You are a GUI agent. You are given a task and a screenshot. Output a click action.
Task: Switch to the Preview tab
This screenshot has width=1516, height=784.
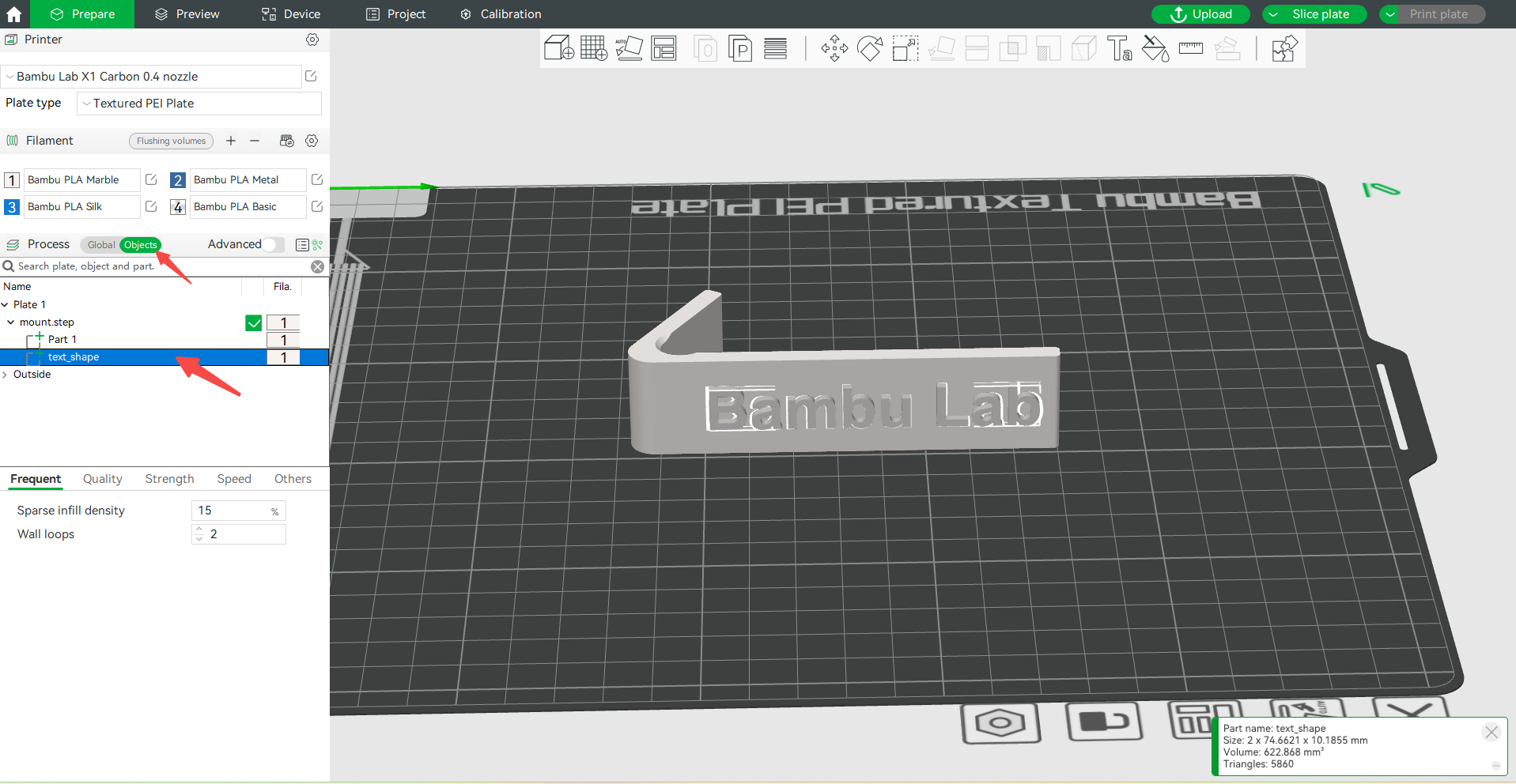coord(187,14)
